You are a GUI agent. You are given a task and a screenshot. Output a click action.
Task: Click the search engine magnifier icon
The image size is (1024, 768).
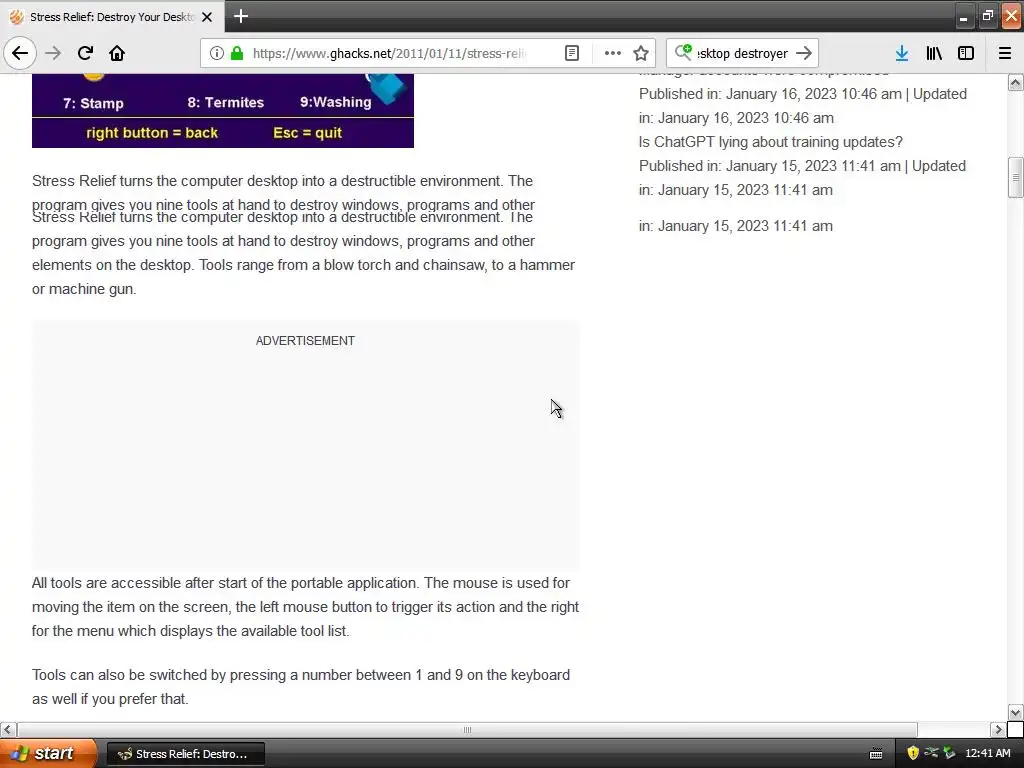point(683,52)
